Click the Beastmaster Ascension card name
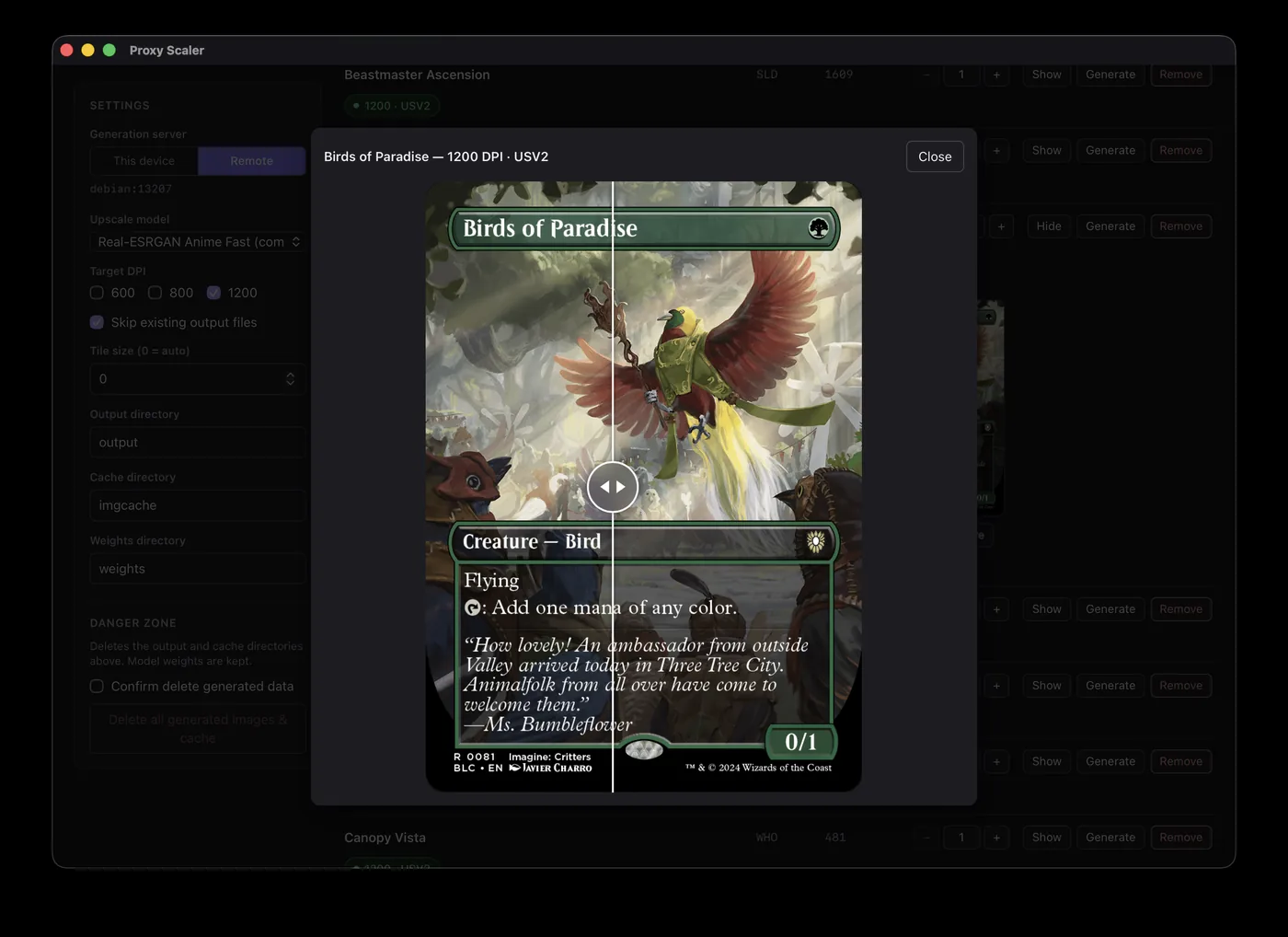1288x937 pixels. tap(417, 75)
